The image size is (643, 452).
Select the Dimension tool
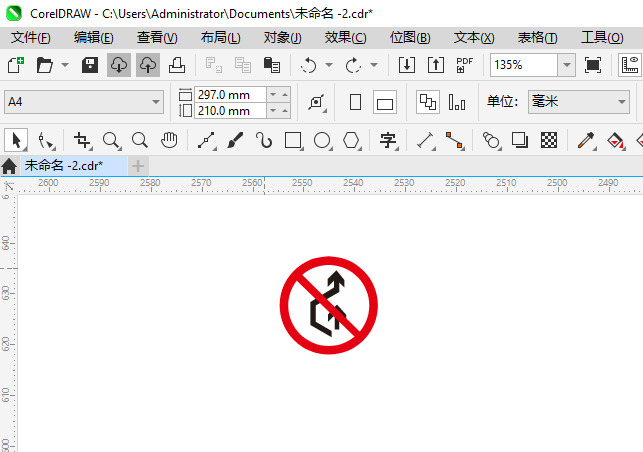(425, 141)
